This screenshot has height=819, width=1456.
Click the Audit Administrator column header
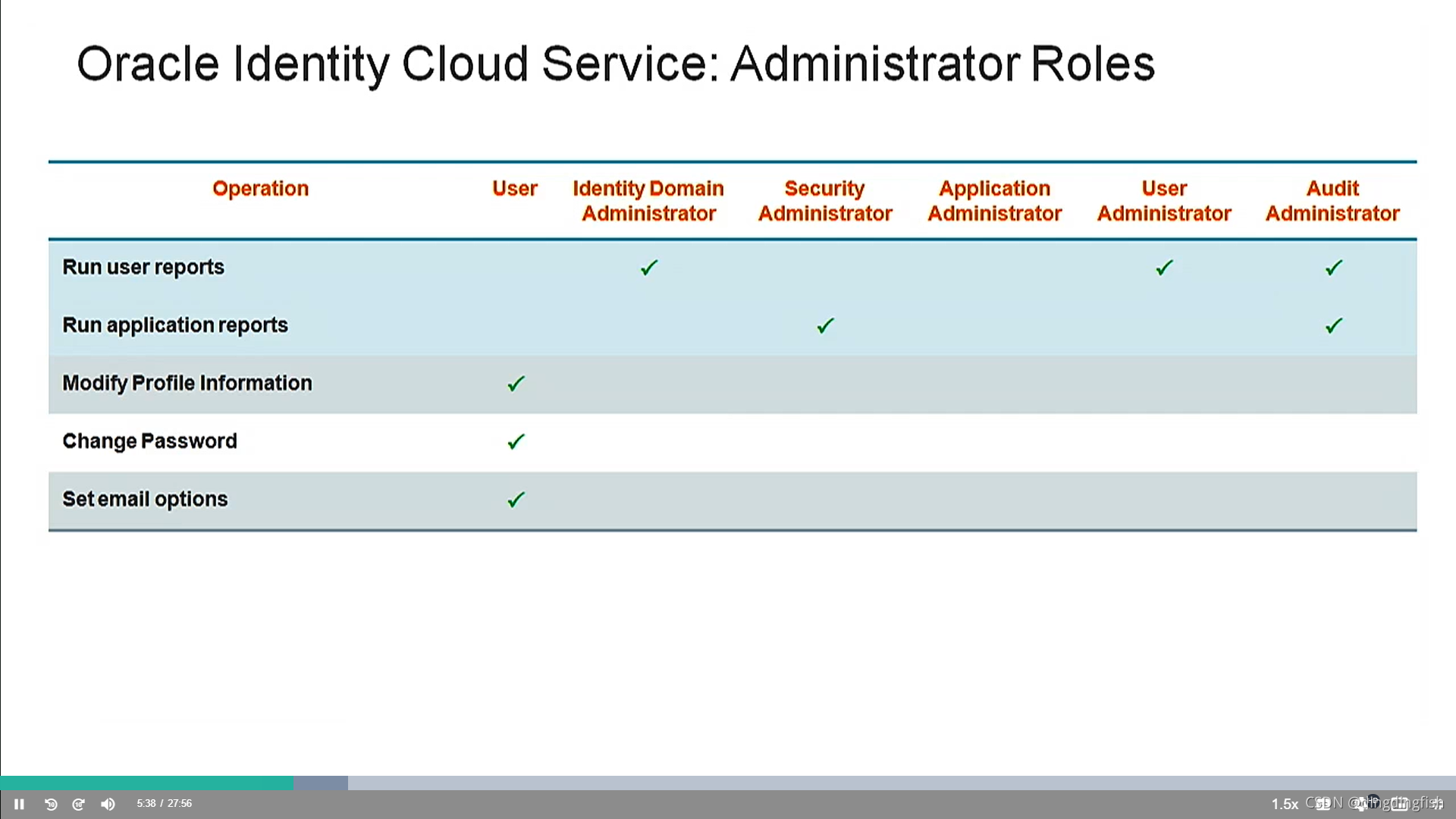(x=1332, y=201)
